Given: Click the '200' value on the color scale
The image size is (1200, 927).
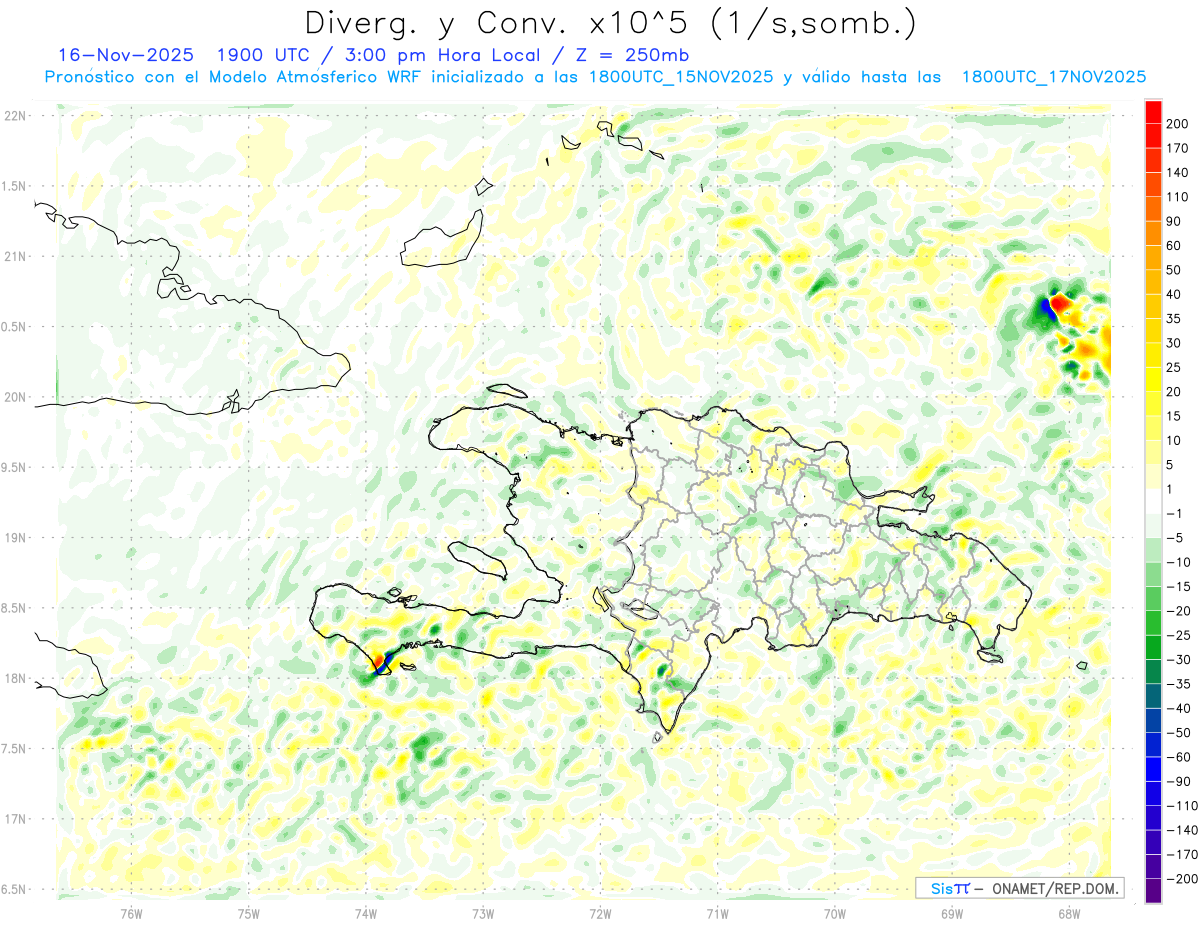Looking at the screenshot, I should pyautogui.click(x=1178, y=124).
